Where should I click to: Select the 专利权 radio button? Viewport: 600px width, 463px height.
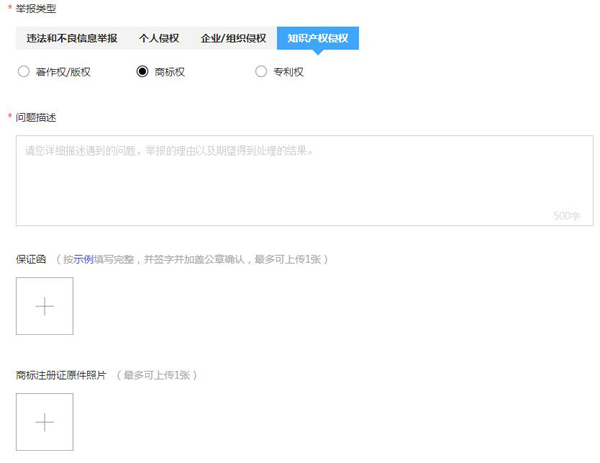point(261,72)
